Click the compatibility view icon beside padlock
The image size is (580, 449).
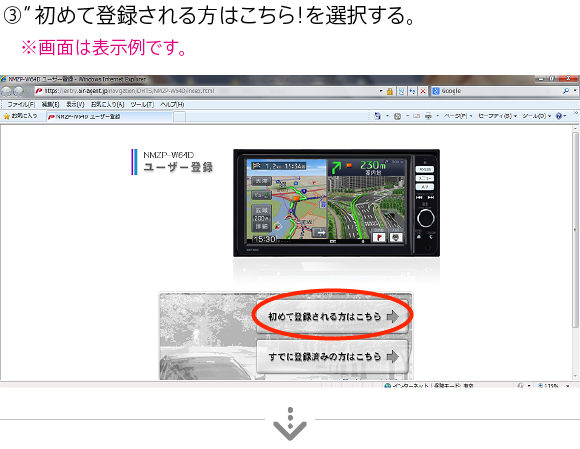401,91
